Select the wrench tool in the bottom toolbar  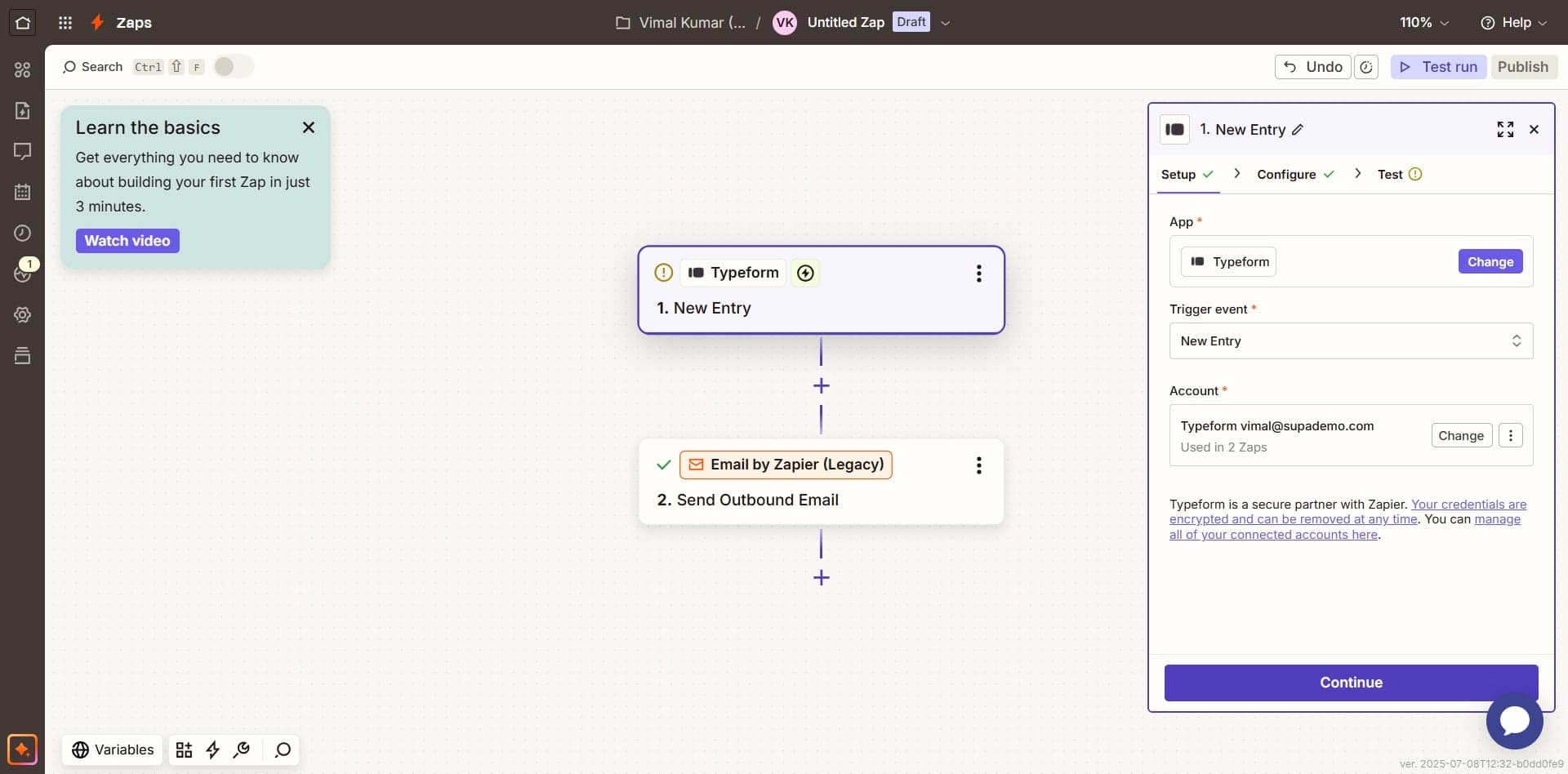[x=242, y=750]
